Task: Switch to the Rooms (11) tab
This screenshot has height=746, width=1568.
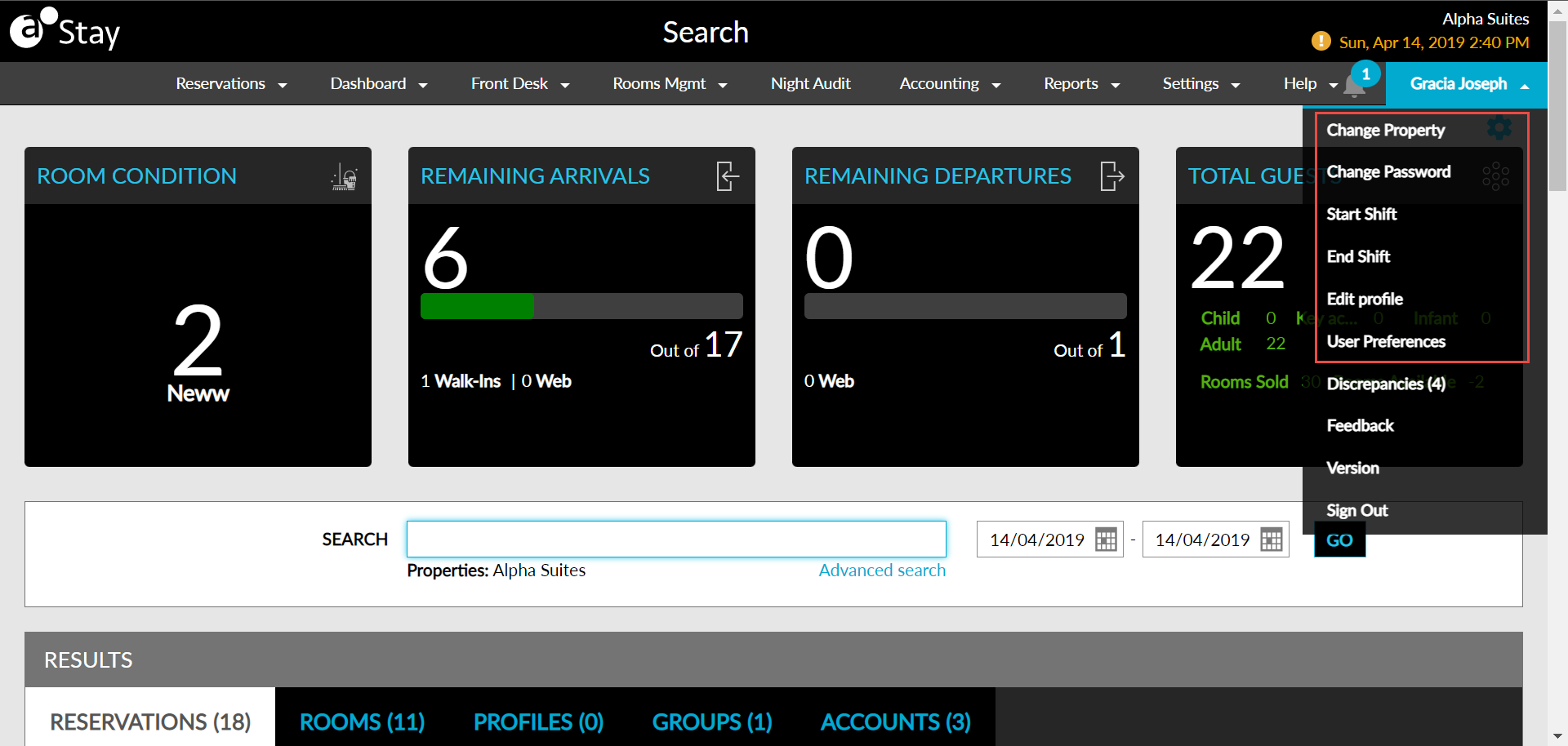Action: tap(362, 722)
